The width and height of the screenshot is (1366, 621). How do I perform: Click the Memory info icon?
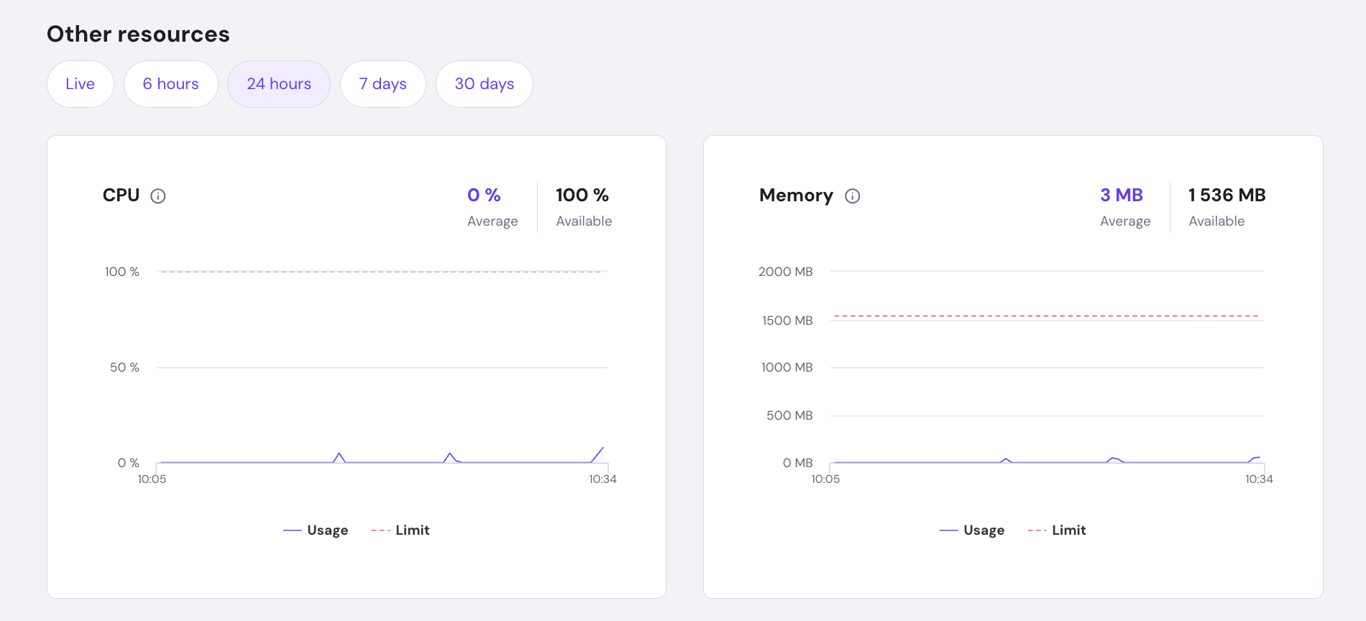click(852, 196)
